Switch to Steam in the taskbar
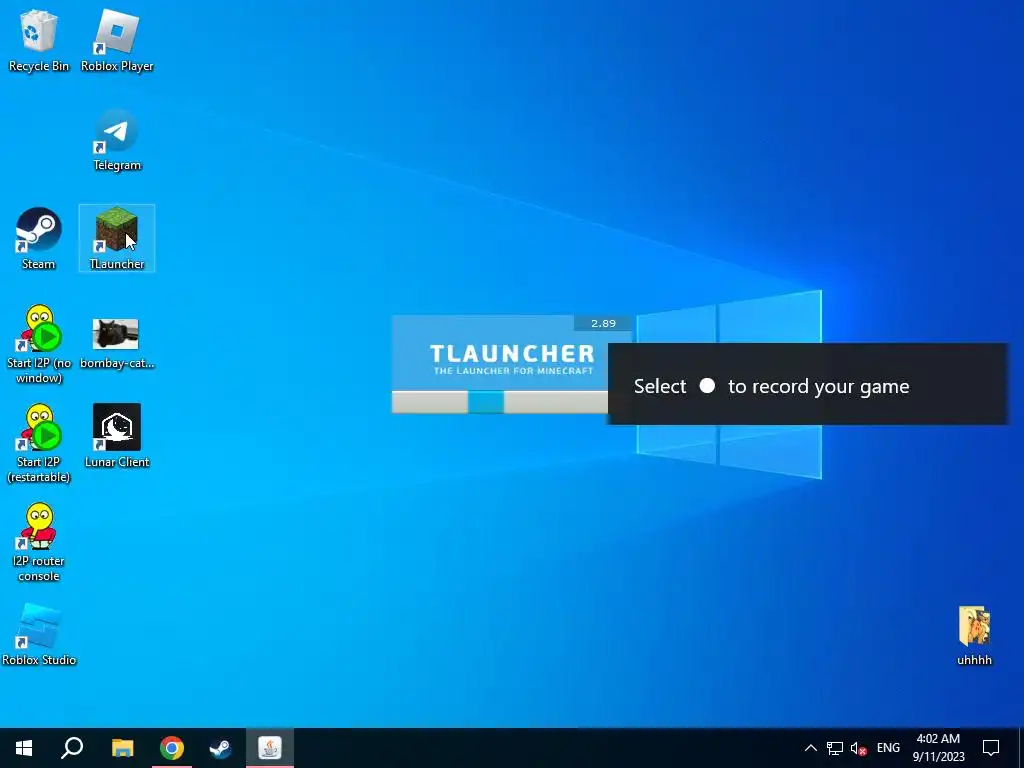Screen dimensions: 1024x768 click(x=220, y=748)
